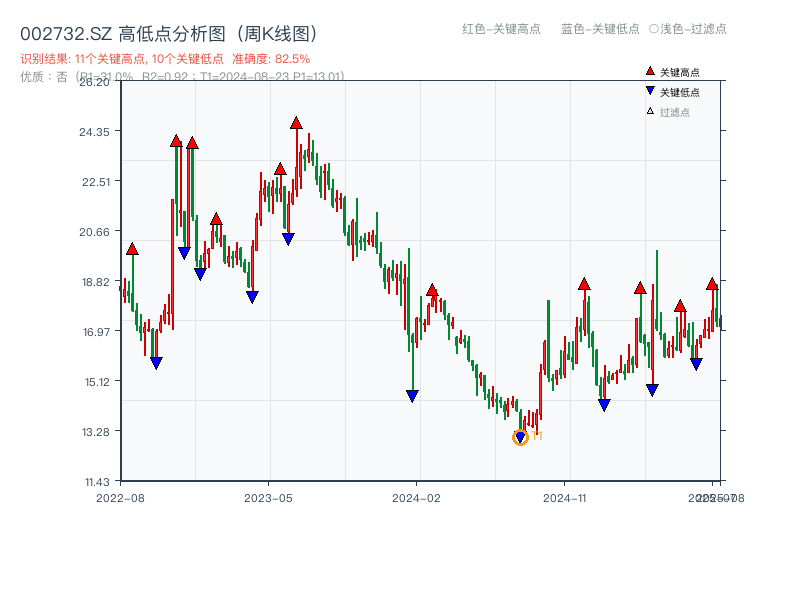Image resolution: width=800 pixels, height=600 pixels.
Task: Click the leftmost red key-high marker near 2022-08
Action: (x=132, y=251)
